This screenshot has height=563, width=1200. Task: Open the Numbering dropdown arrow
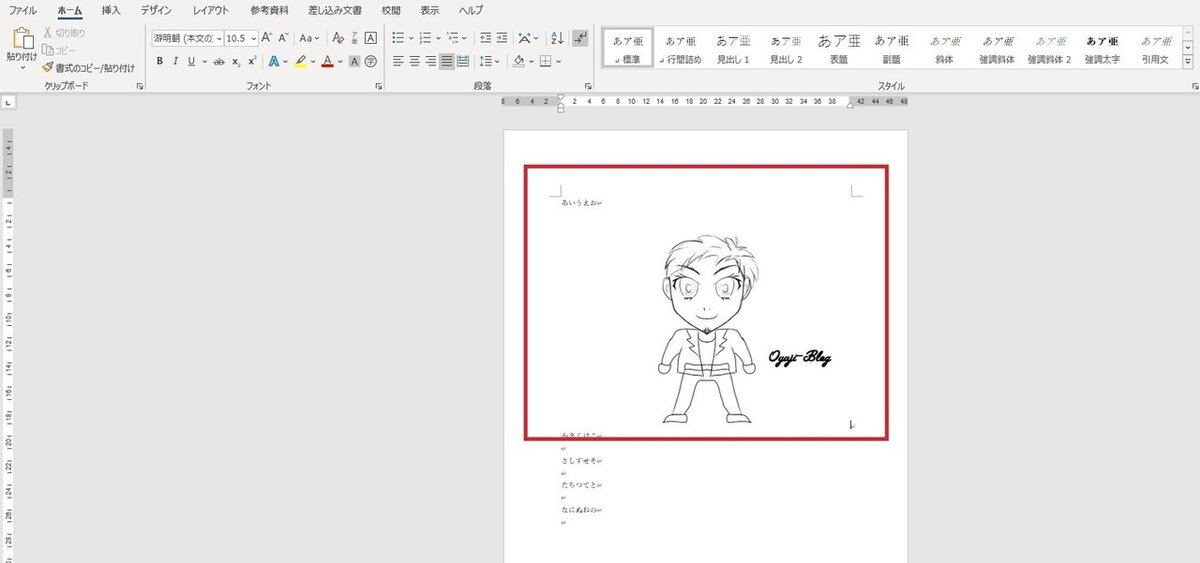click(x=438, y=38)
